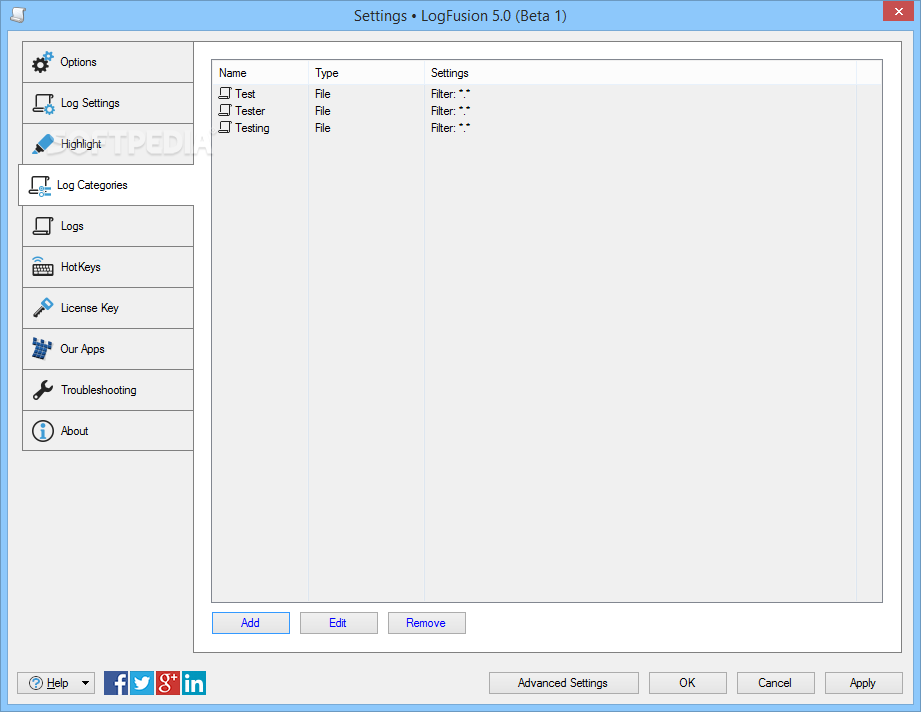The height and width of the screenshot is (712, 921).
Task: Show the About tab
Action: tap(108, 431)
